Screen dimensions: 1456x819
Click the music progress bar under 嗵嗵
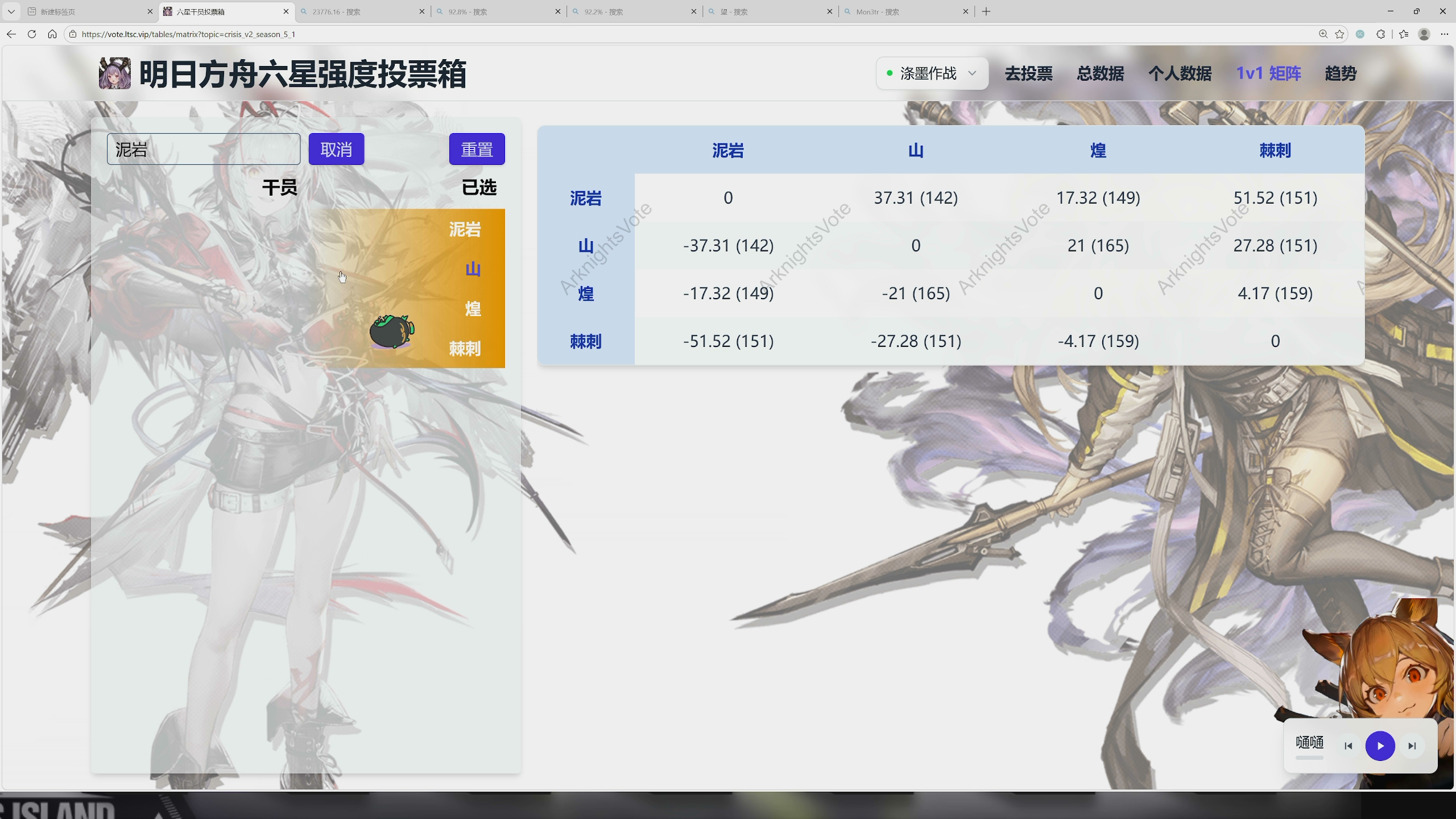(x=1309, y=758)
